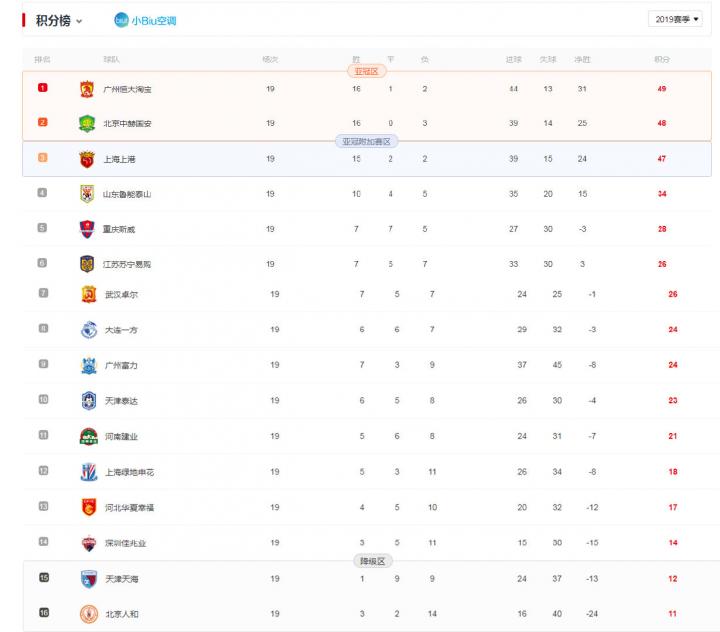Image resolution: width=720 pixels, height=632 pixels.
Task: Click the 大连一方 team logo
Action: click(88, 330)
